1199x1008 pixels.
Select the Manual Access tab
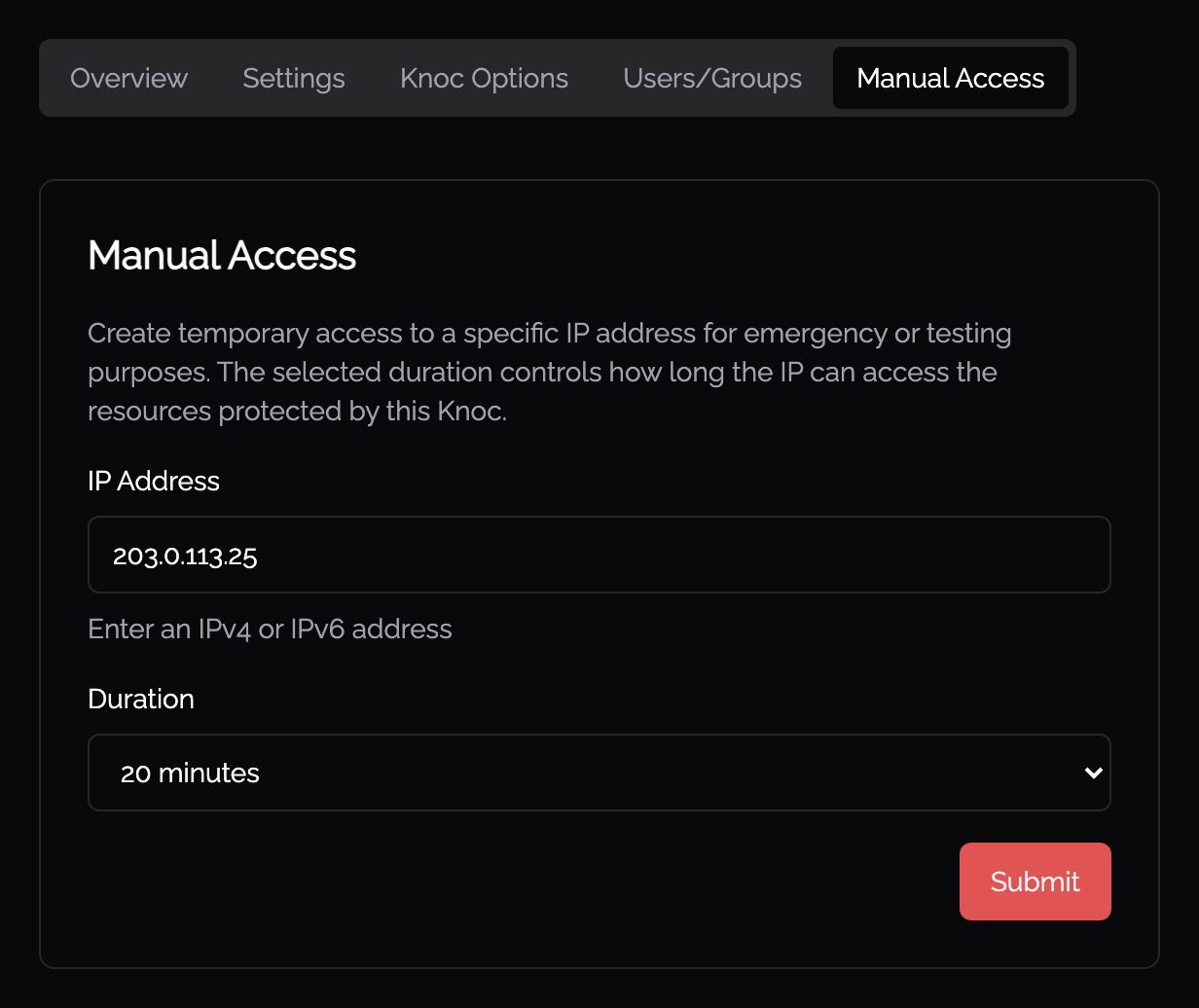pos(951,78)
